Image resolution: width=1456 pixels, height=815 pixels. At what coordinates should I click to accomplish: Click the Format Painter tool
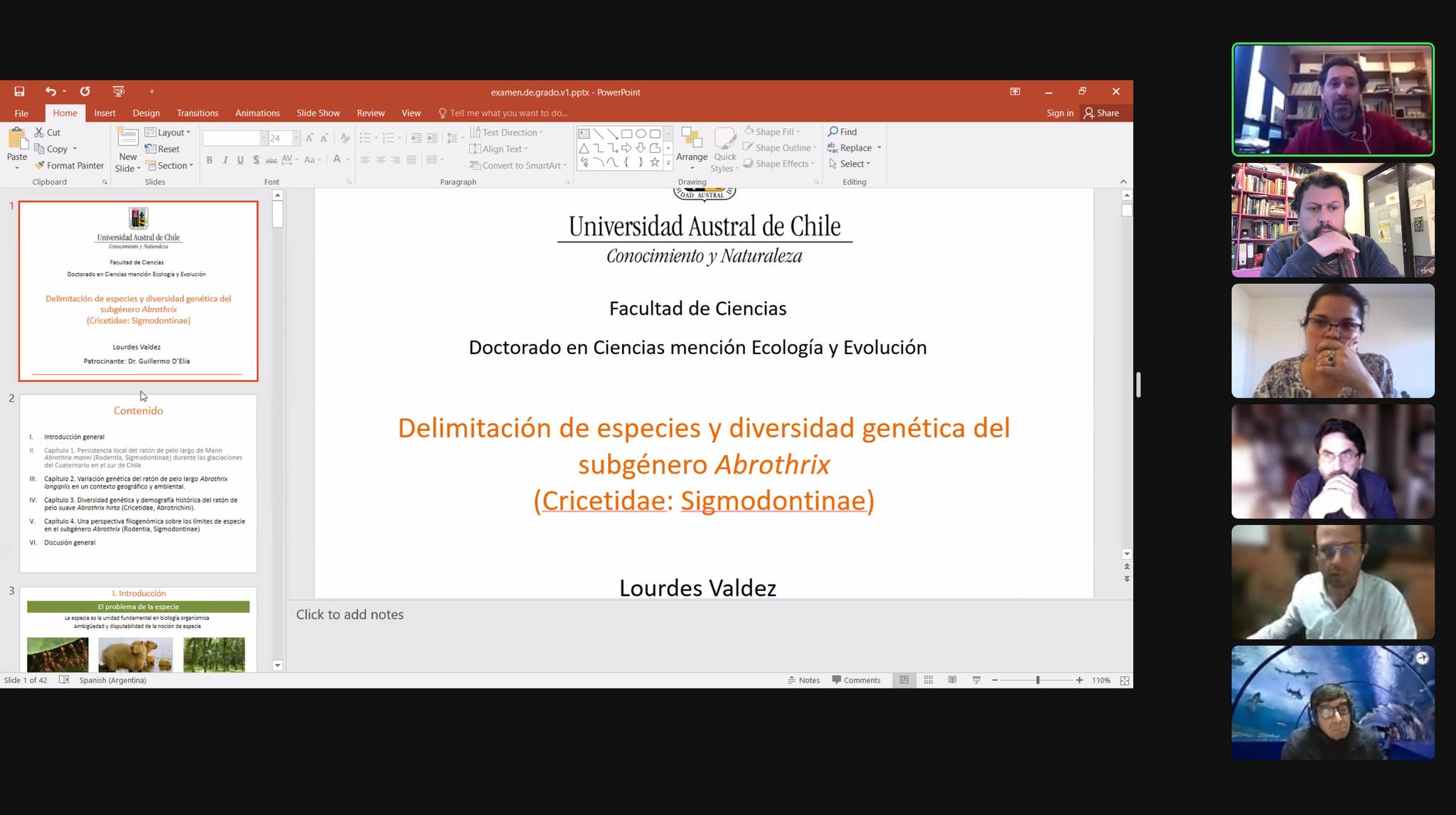[69, 166]
